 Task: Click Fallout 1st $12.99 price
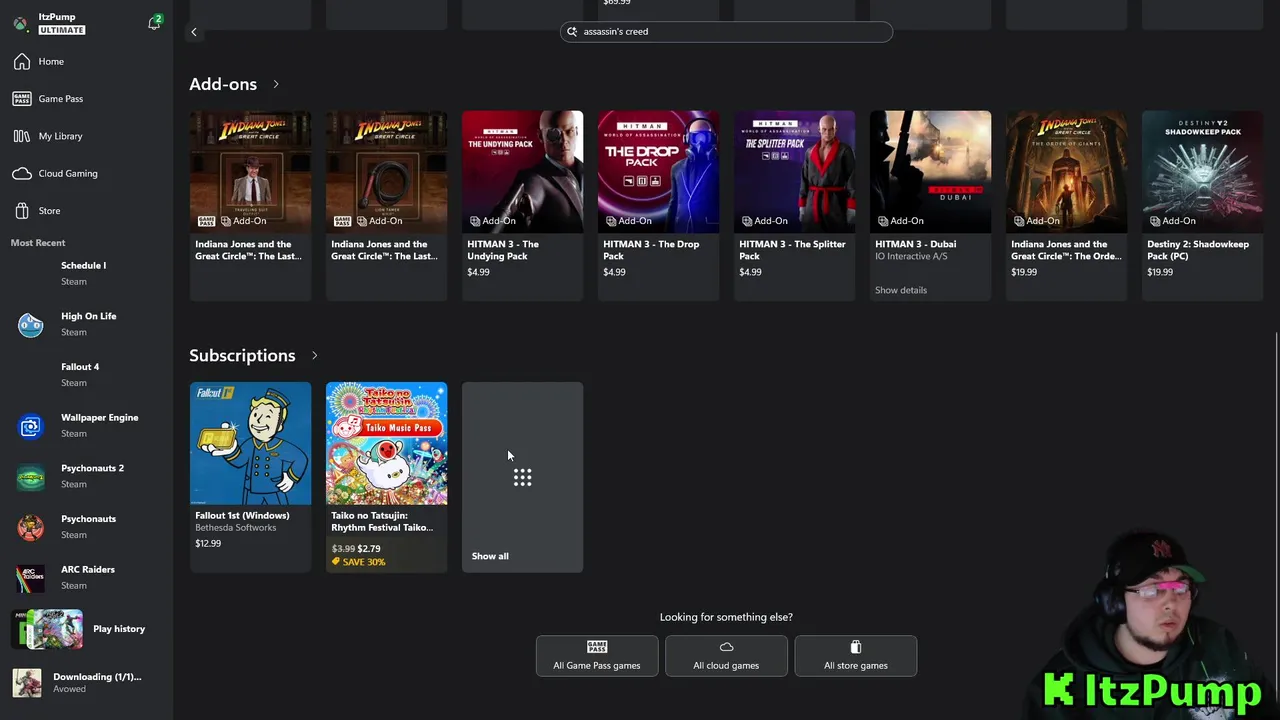coord(208,544)
